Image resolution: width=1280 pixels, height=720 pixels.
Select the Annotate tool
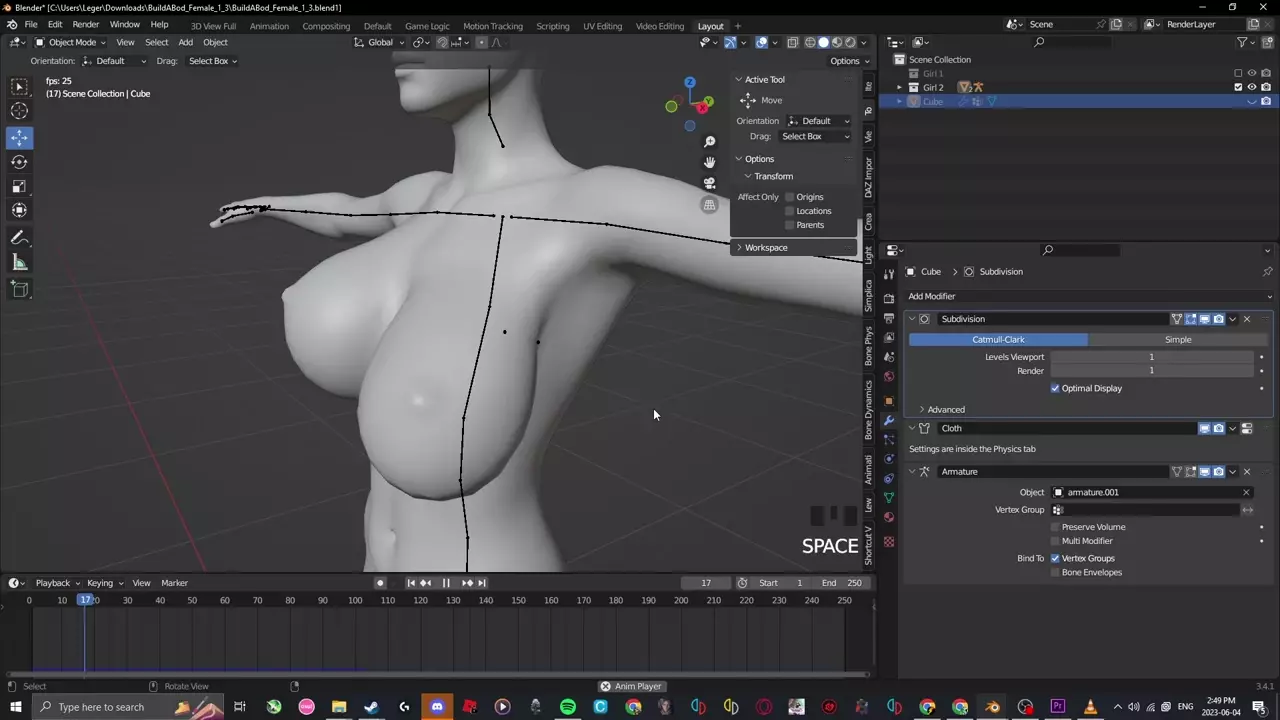tap(19, 238)
